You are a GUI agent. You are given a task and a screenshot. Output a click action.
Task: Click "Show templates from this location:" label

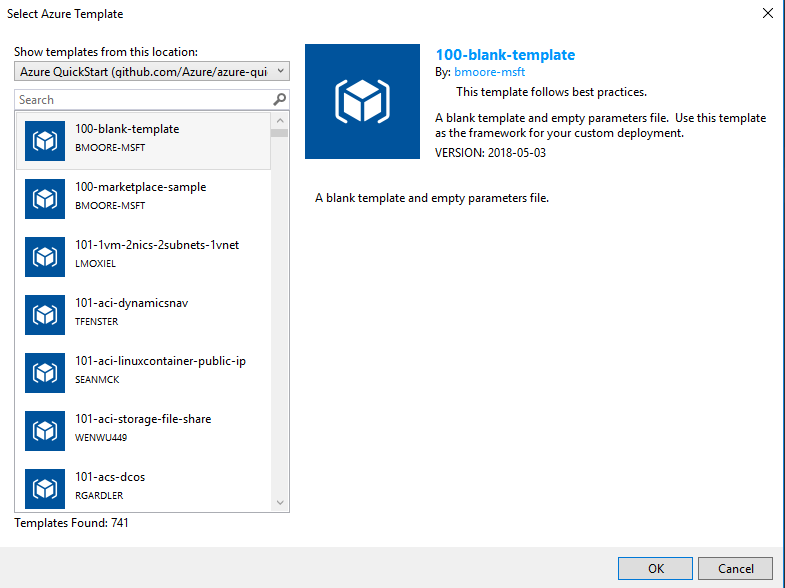click(106, 52)
